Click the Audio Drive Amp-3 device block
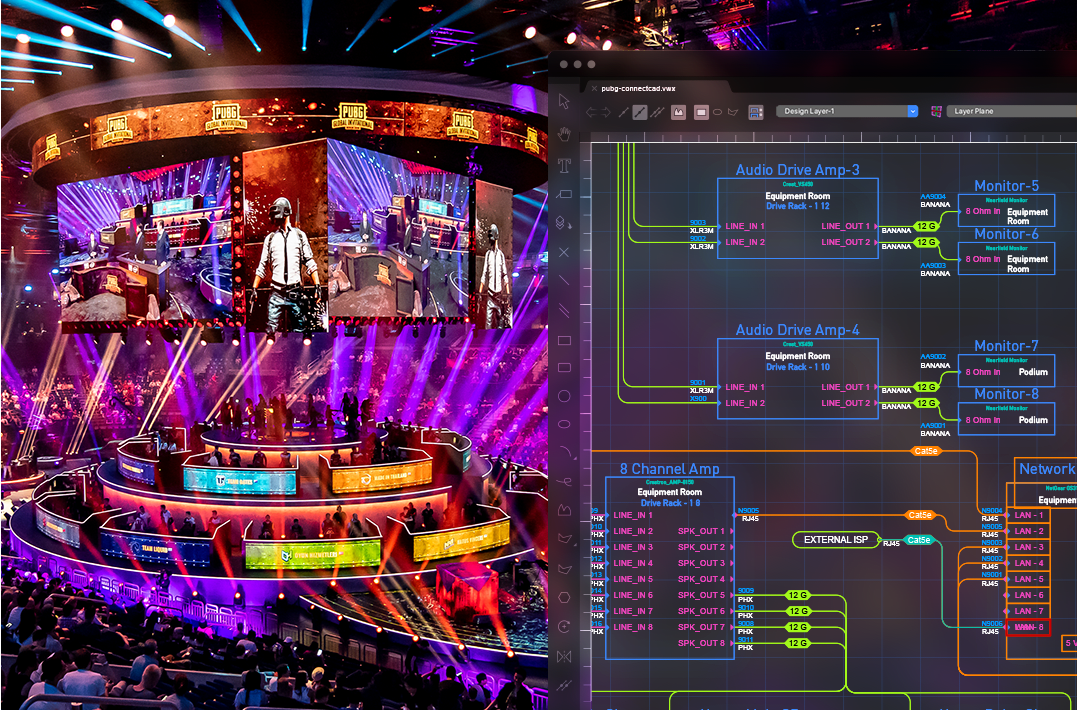The height and width of the screenshot is (710, 1077). coord(797,219)
